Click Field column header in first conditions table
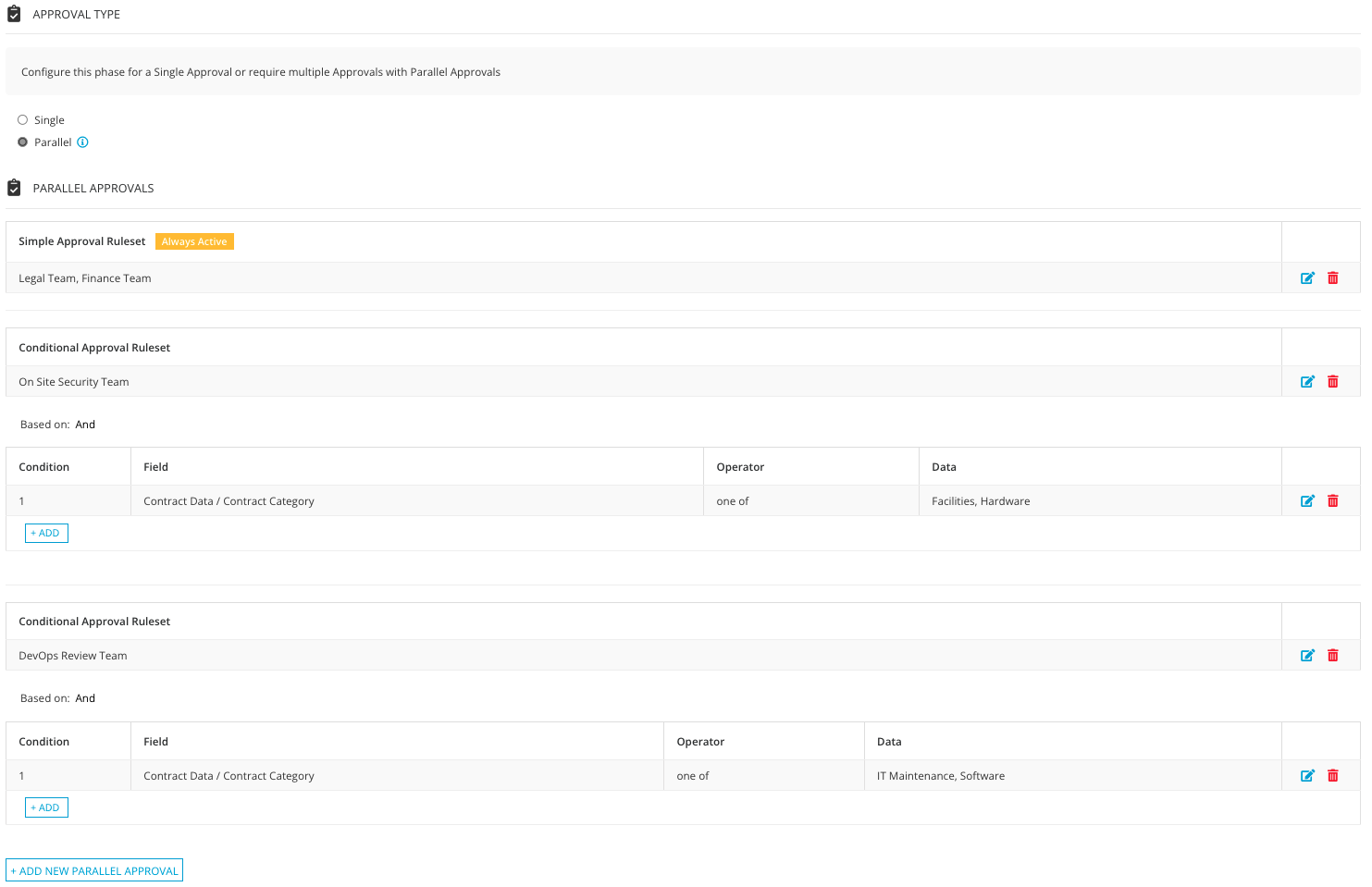Image resolution: width=1372 pixels, height=887 pixels. point(155,466)
